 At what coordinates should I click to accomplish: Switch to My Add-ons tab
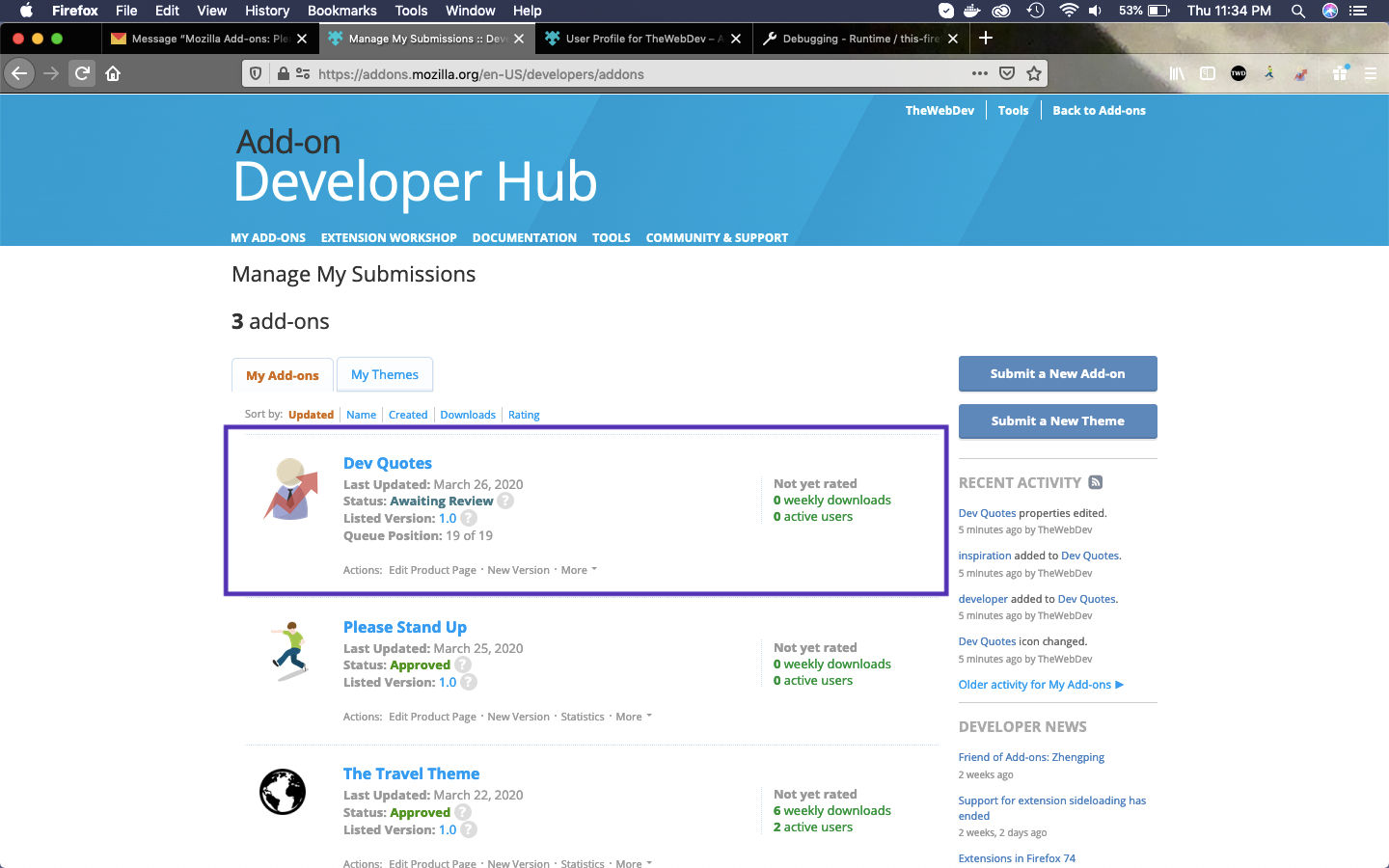click(283, 375)
